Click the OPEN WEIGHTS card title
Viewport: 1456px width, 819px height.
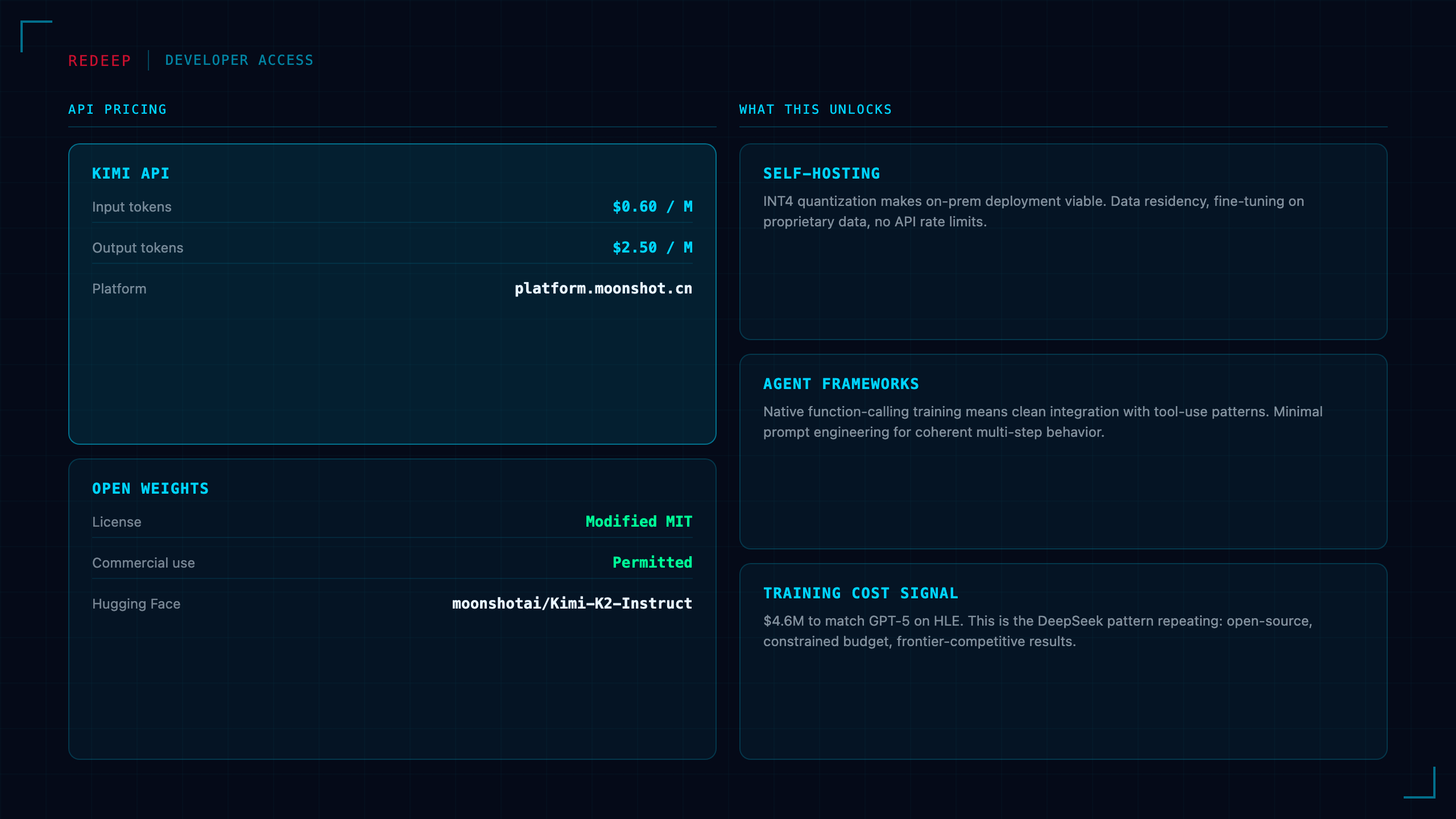151,489
